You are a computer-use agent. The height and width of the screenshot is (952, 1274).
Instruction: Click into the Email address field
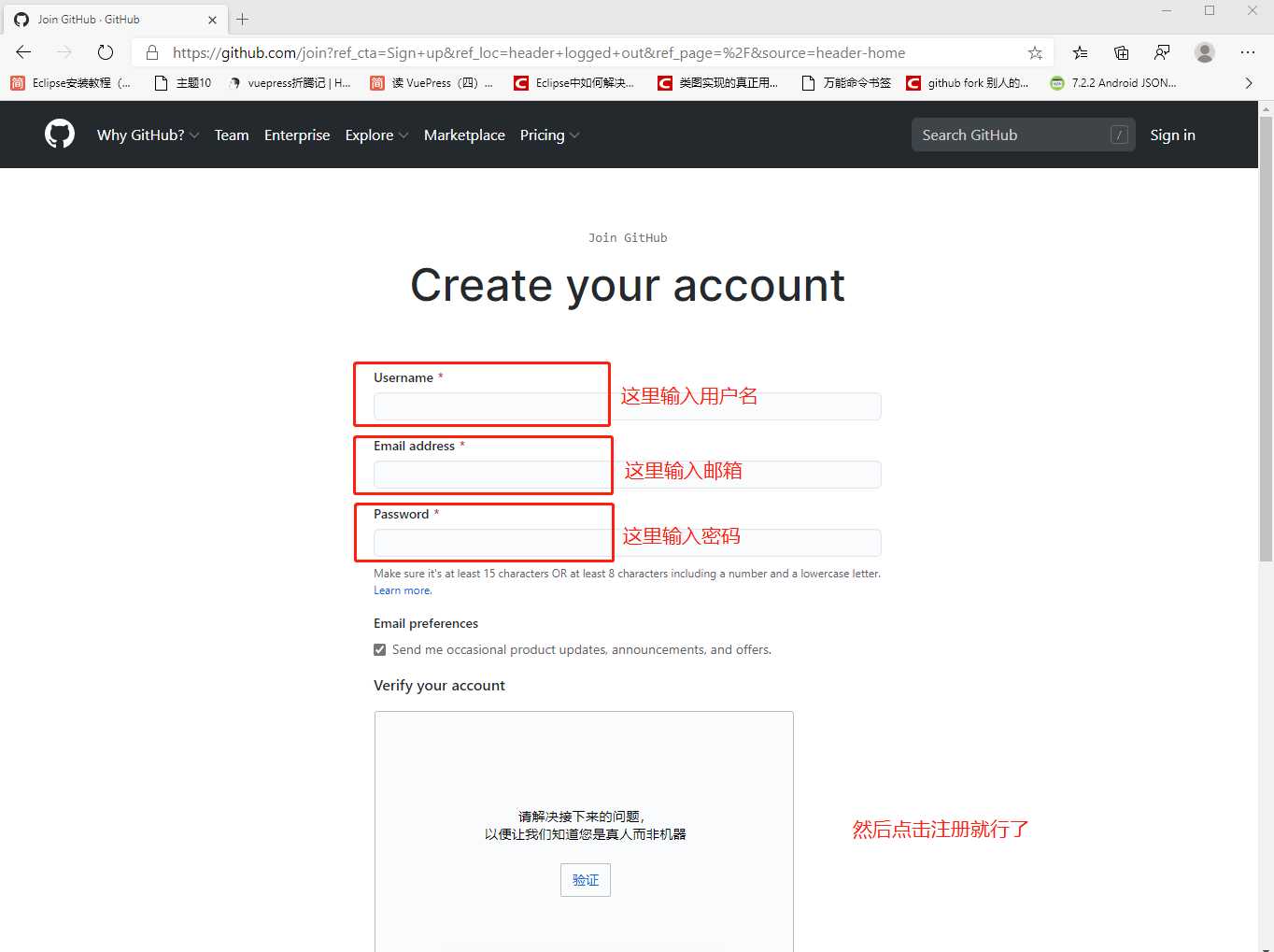tap(627, 475)
